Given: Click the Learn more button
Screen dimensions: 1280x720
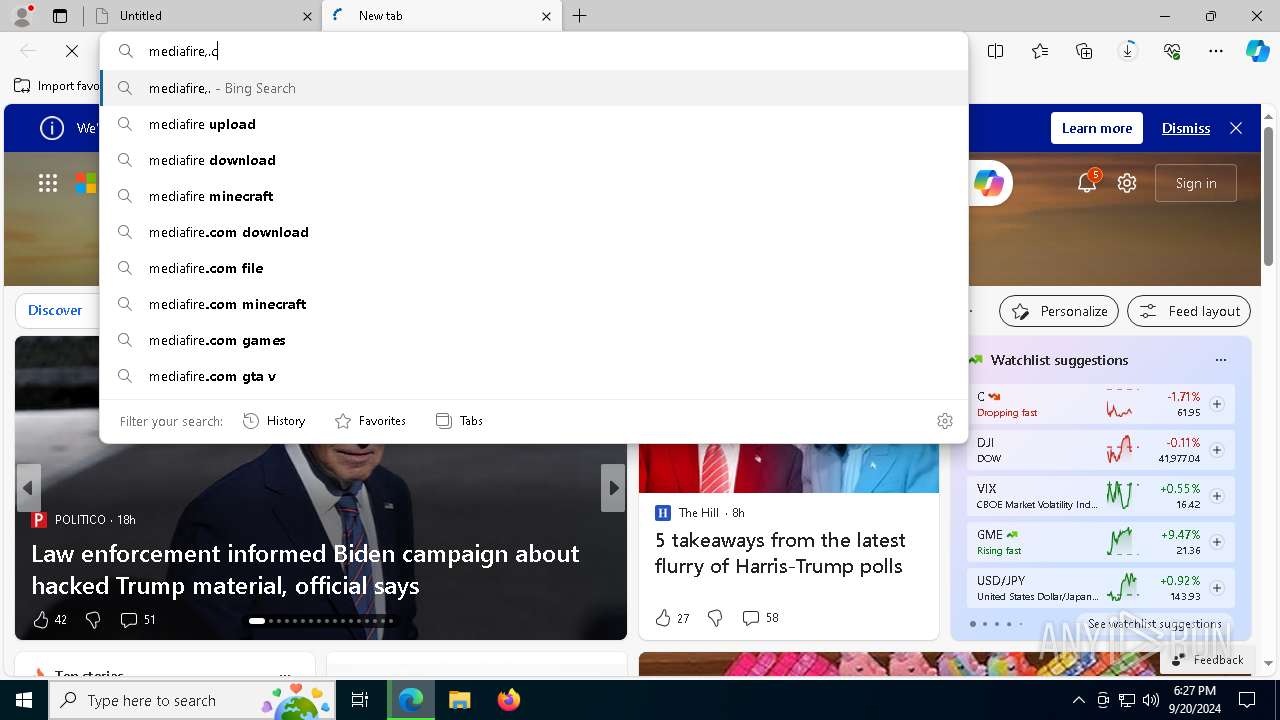Looking at the screenshot, I should (1097, 128).
